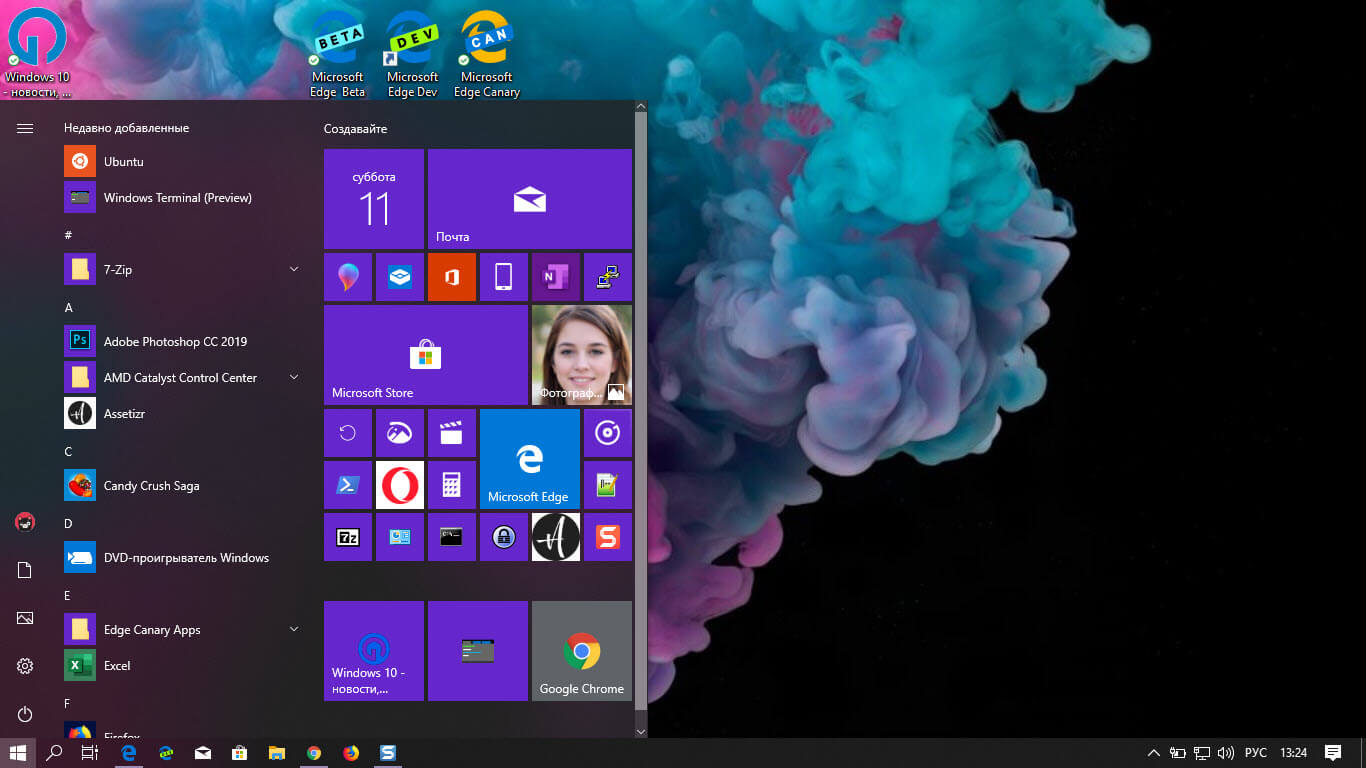The width and height of the screenshot is (1366, 768).
Task: Launch DVD-проигрыватель Windows
Action: (182, 558)
